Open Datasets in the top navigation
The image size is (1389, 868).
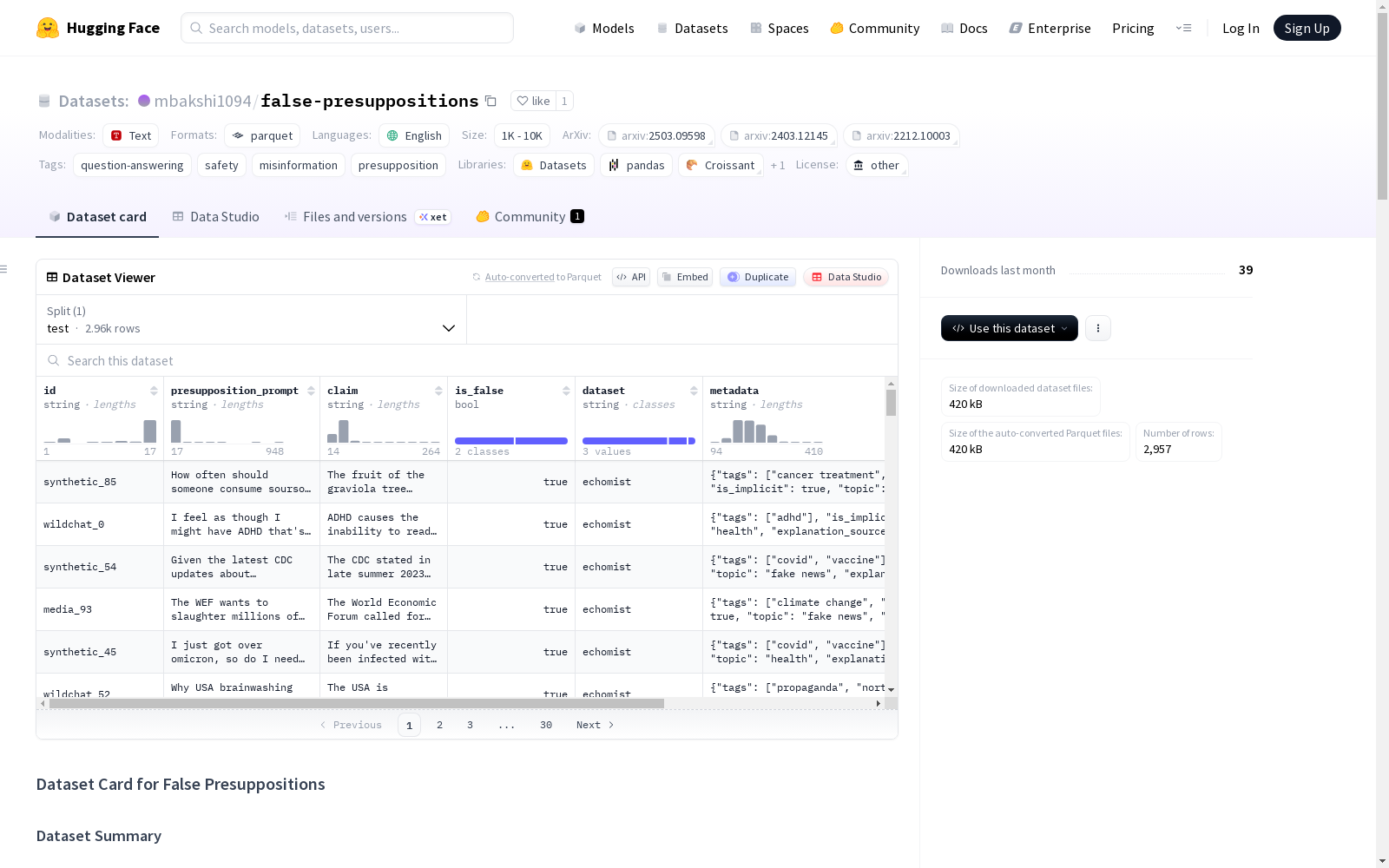[x=692, y=28]
